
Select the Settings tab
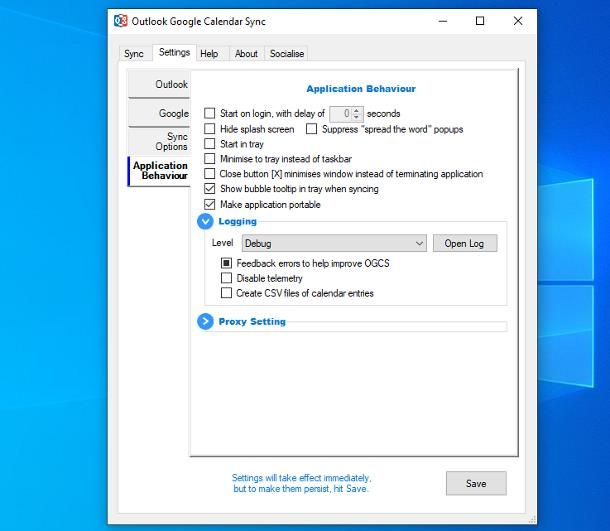tap(174, 52)
